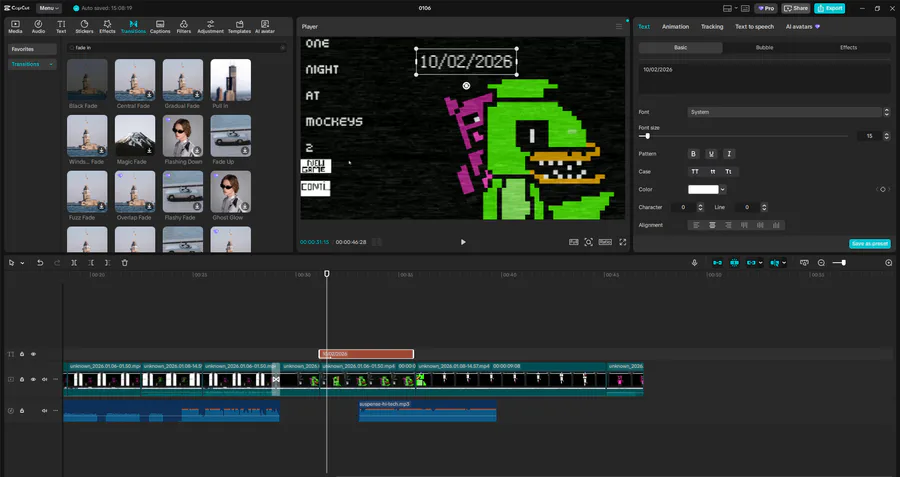
Task: Open the Effects library panel
Action: click(x=107, y=26)
